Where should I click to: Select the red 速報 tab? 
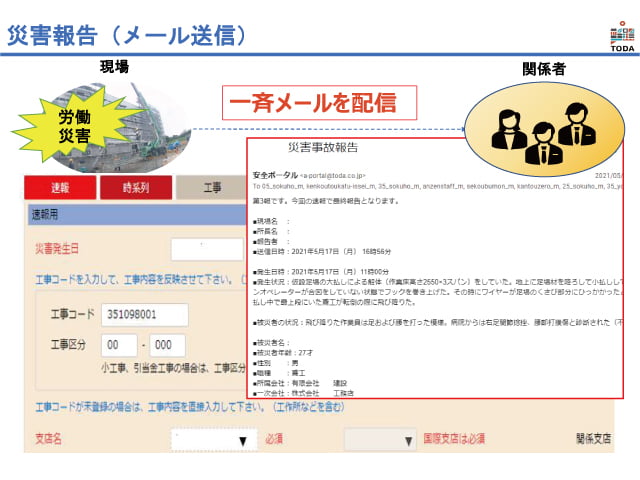[59, 188]
